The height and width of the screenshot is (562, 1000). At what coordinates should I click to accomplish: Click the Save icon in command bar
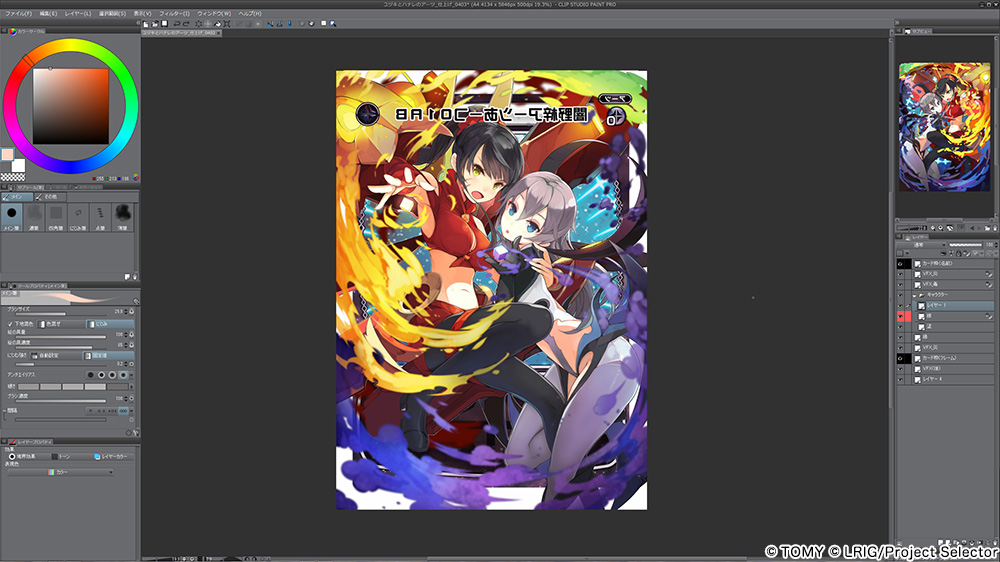[x=165, y=24]
